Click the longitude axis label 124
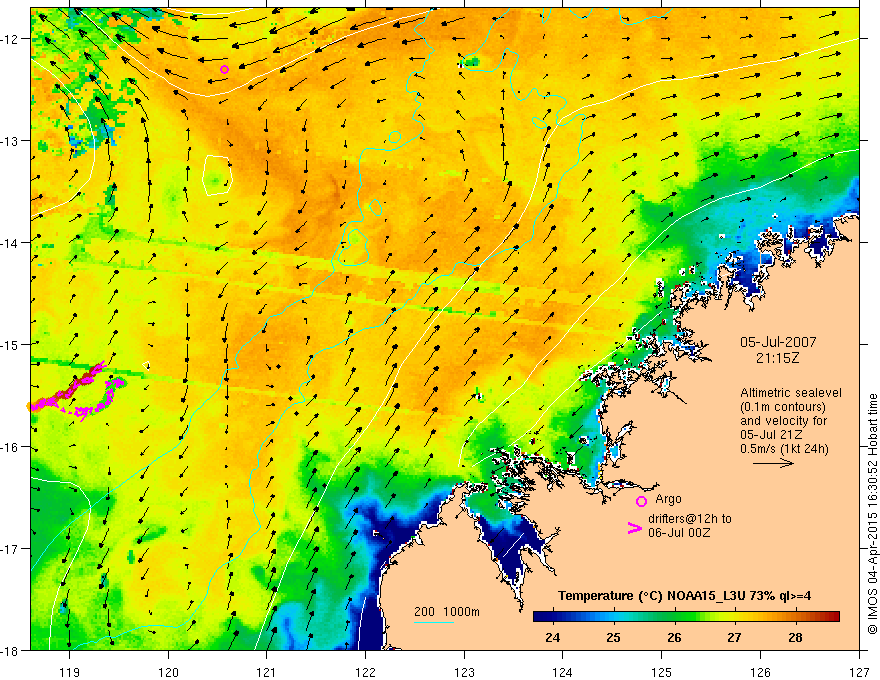This screenshot has width=880, height=680. pos(563,672)
